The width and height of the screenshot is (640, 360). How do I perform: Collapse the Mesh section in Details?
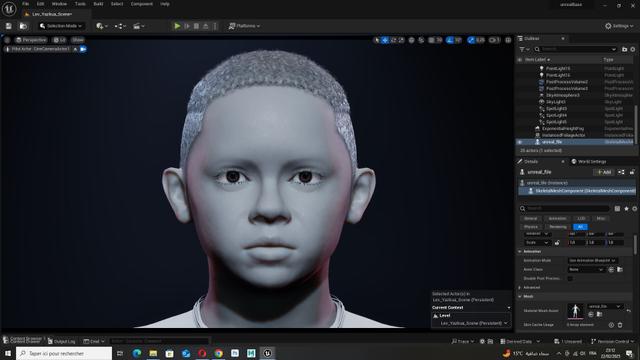[x=520, y=296]
